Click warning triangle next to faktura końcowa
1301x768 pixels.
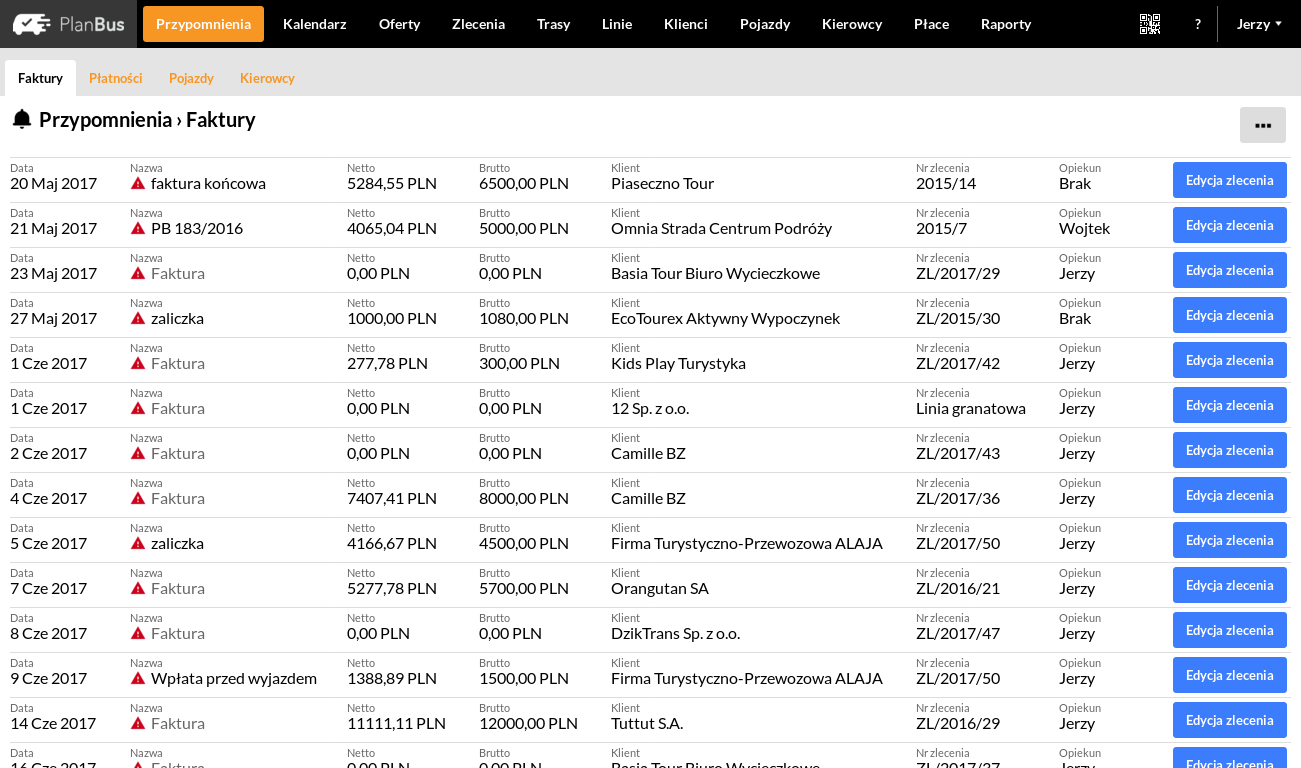138,184
